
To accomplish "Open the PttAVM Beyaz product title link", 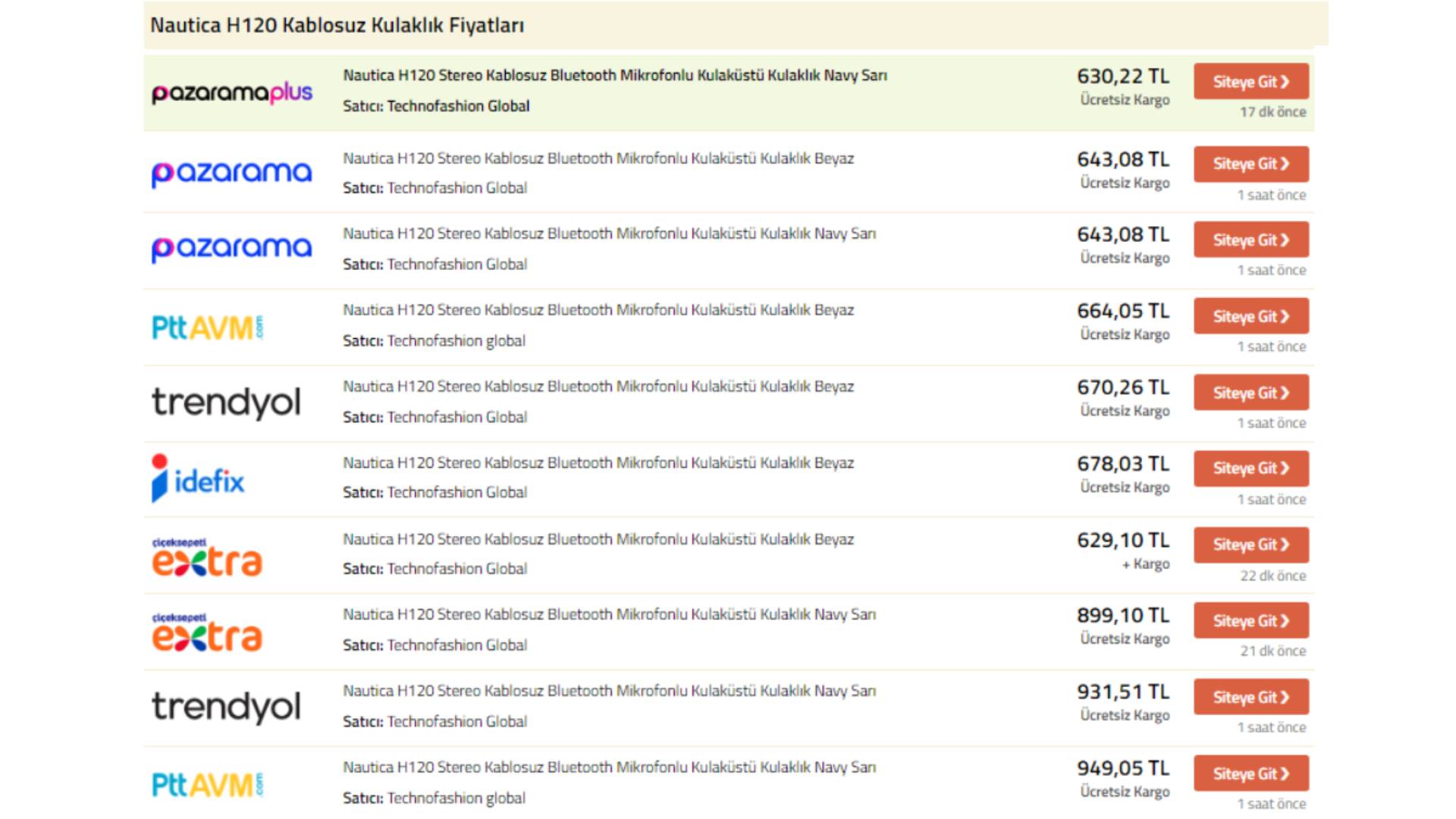I will [x=598, y=310].
